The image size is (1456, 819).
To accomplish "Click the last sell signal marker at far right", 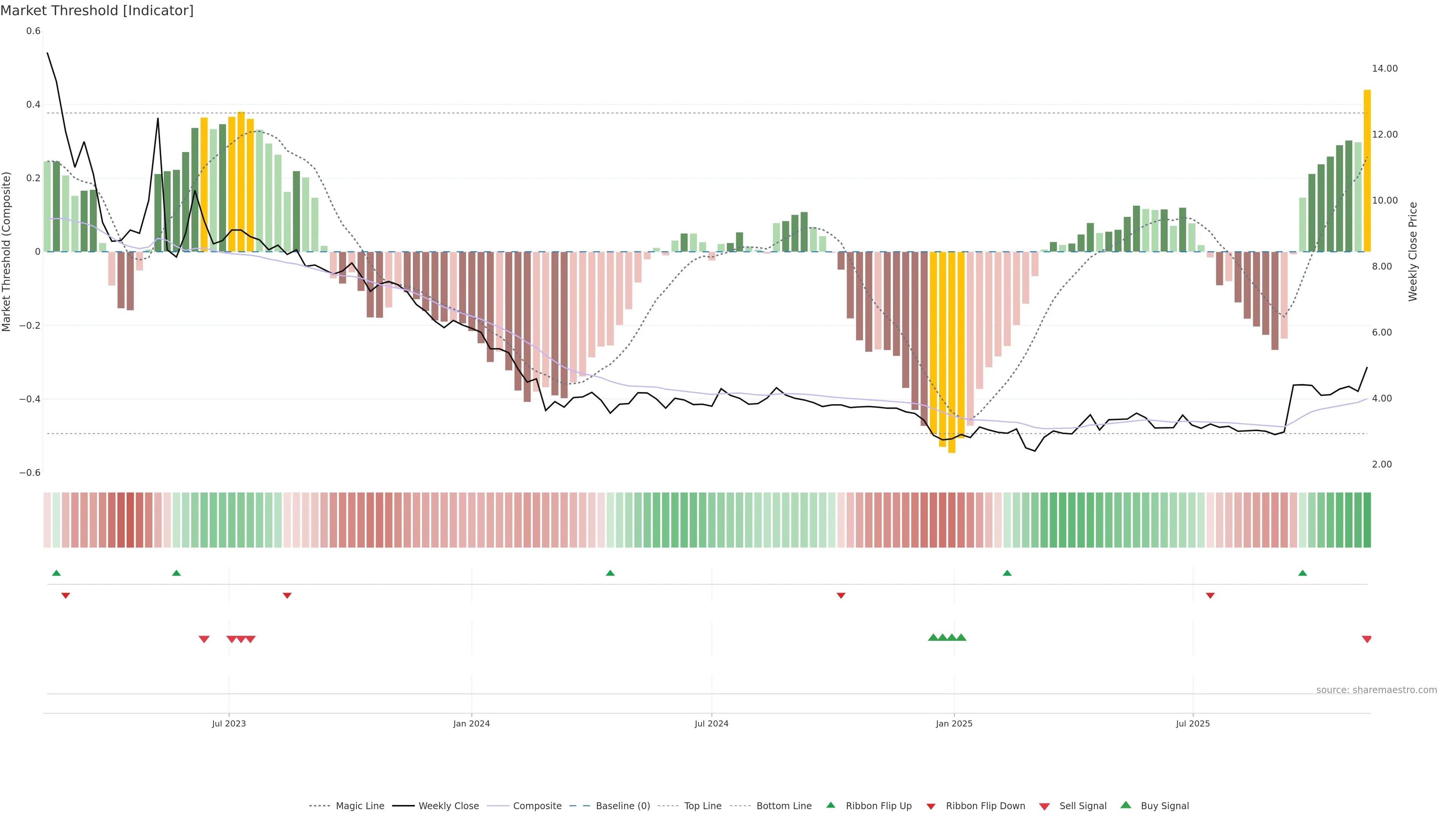I will tap(1367, 639).
